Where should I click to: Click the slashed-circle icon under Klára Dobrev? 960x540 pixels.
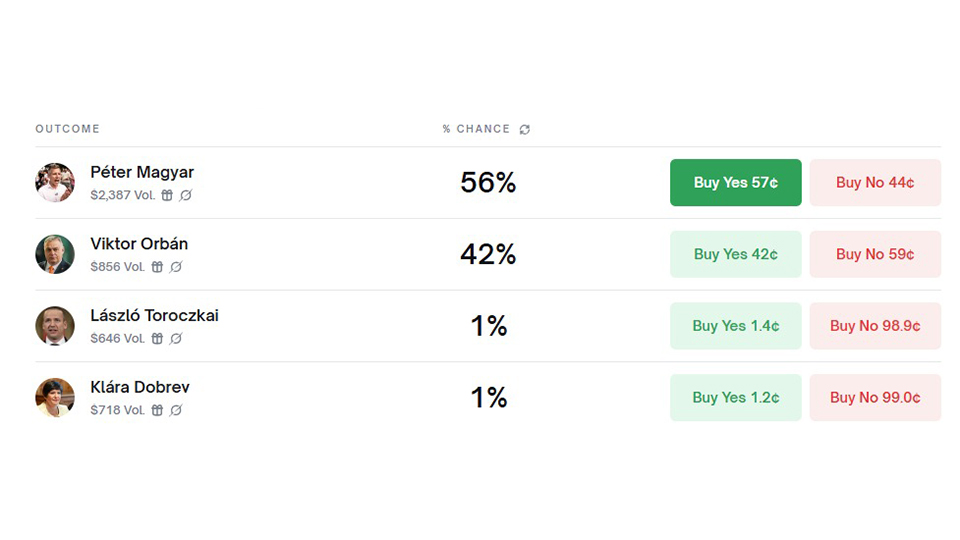(x=176, y=410)
